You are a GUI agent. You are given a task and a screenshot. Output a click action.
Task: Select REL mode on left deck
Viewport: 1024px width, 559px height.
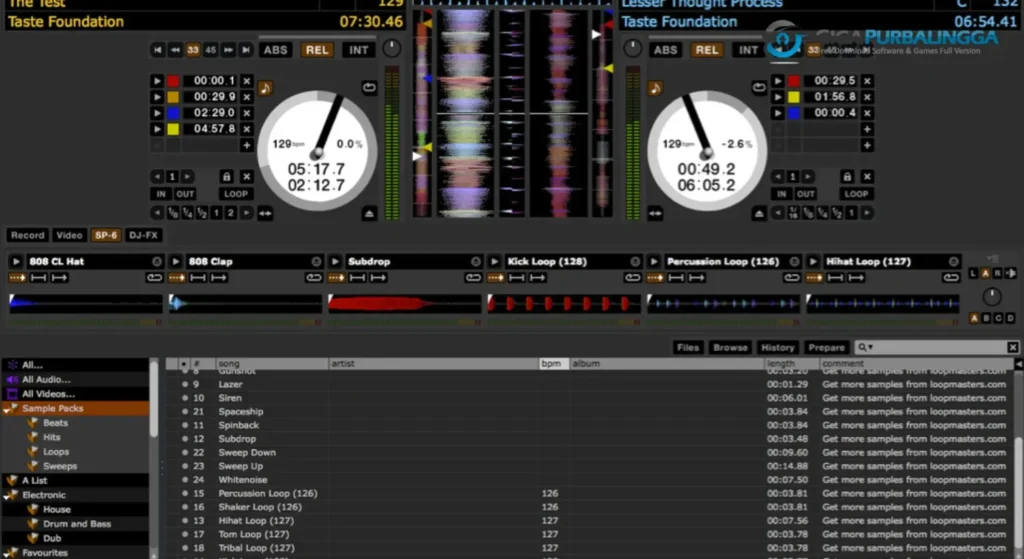pos(317,50)
